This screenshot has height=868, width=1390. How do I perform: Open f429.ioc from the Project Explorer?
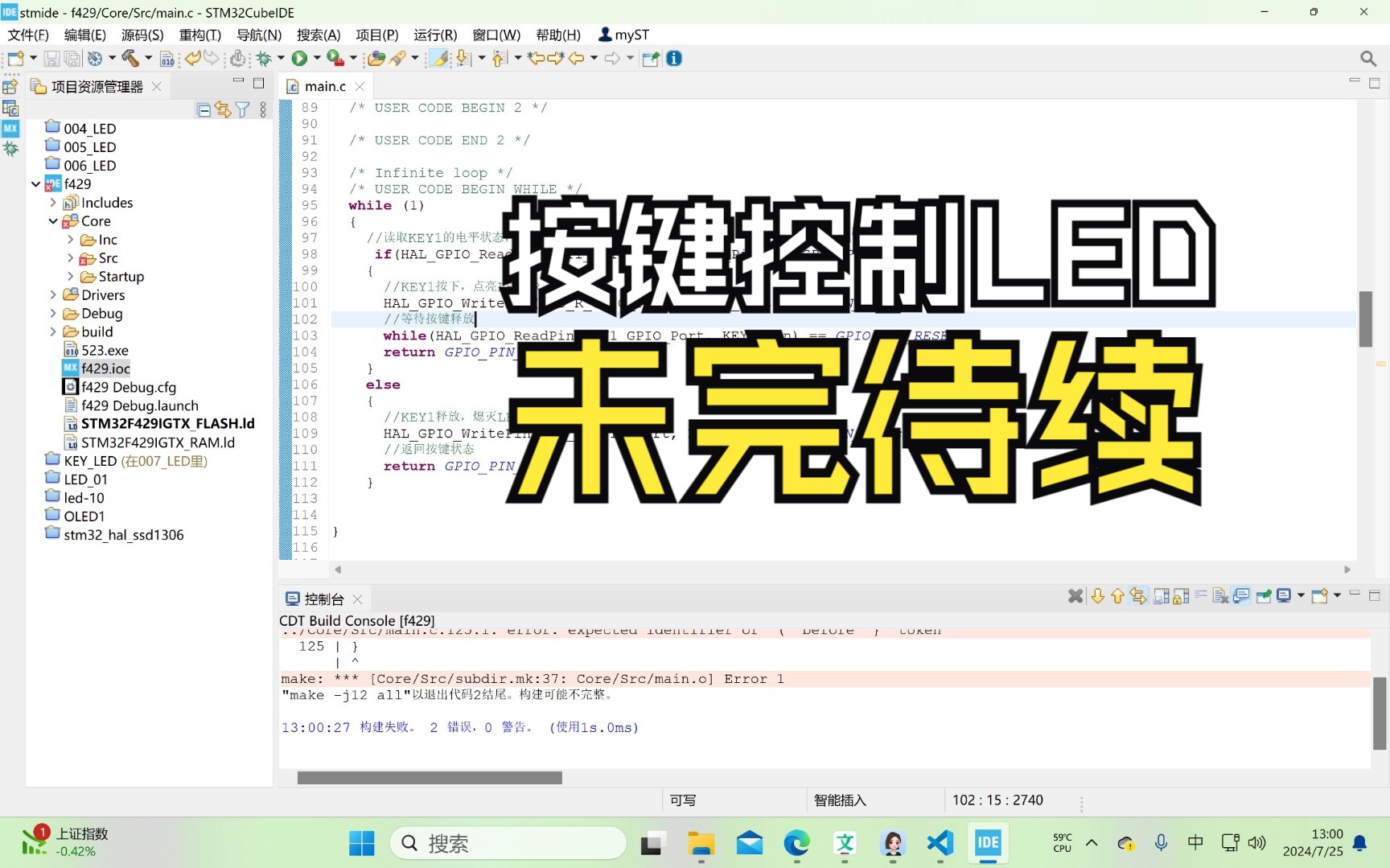tap(105, 368)
